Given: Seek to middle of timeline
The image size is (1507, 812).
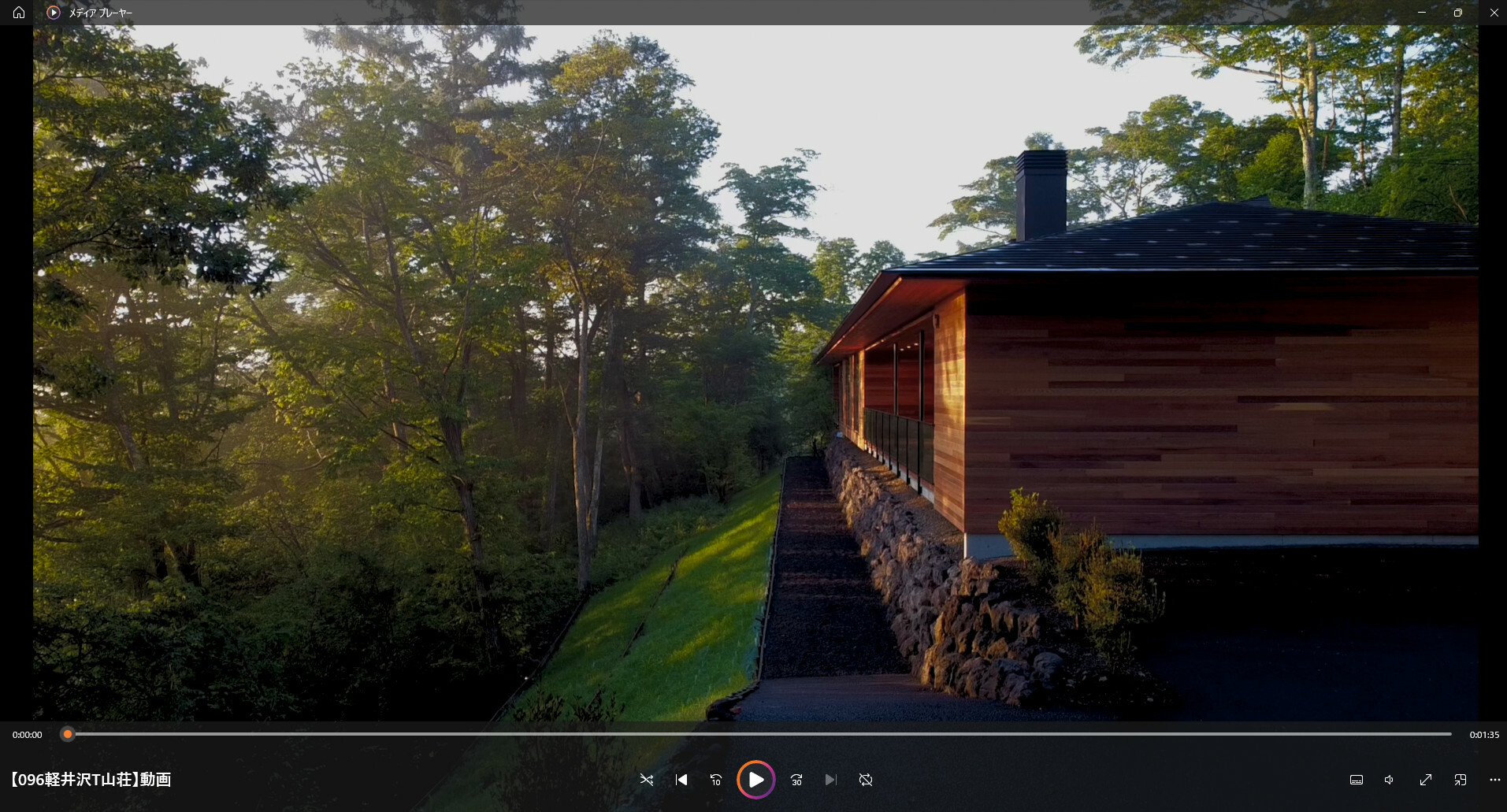Looking at the screenshot, I should 756,734.
